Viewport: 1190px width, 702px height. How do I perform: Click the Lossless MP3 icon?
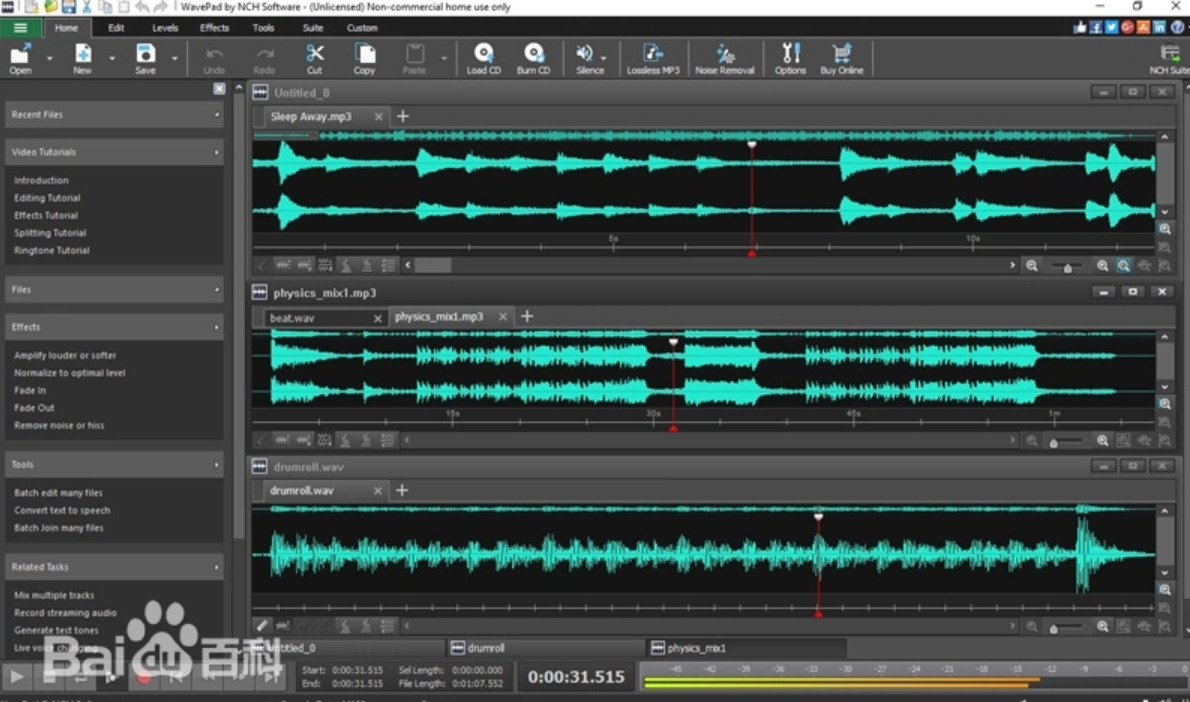(652, 55)
